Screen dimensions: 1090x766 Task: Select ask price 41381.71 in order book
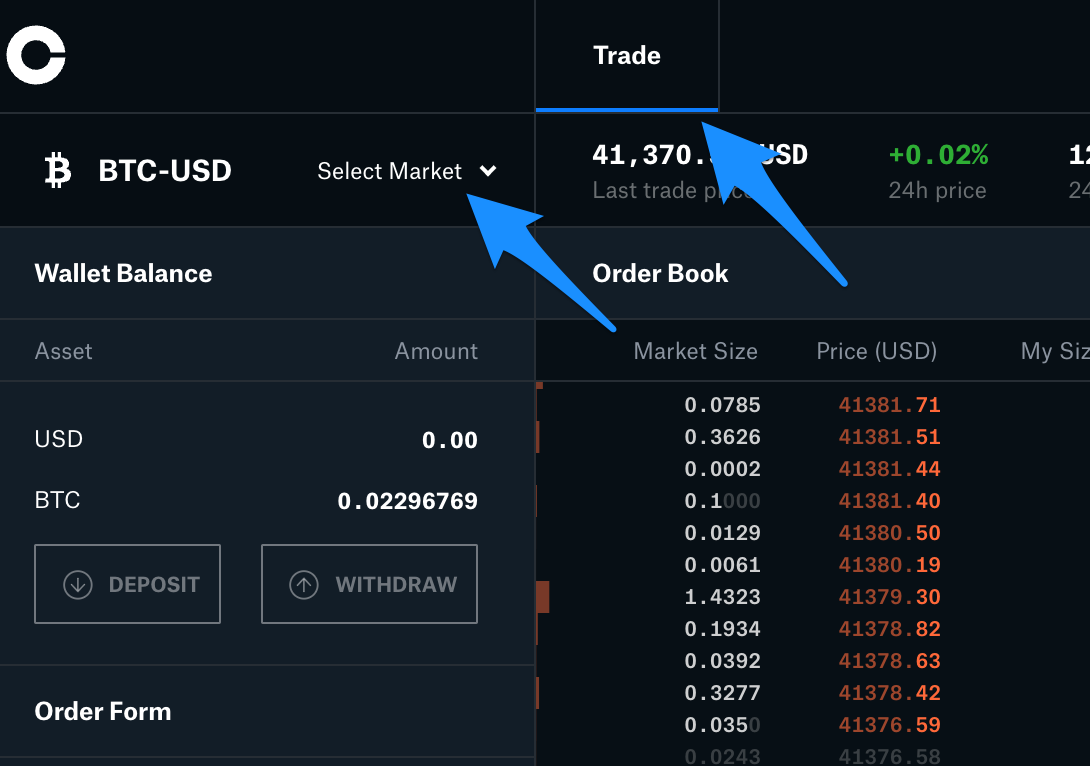pyautogui.click(x=889, y=405)
